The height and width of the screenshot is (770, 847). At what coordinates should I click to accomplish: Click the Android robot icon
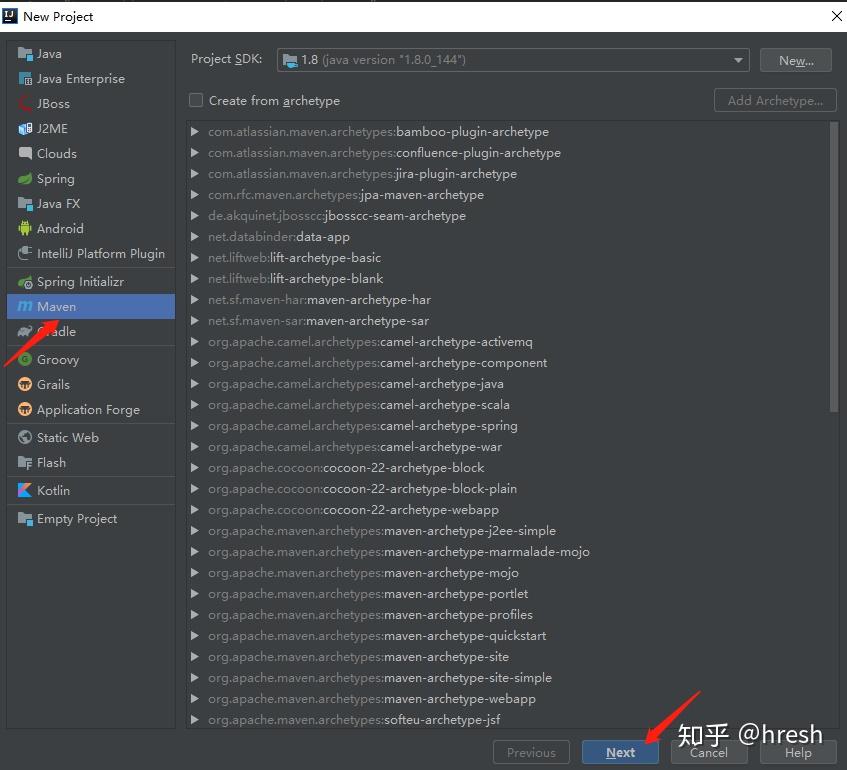25,229
